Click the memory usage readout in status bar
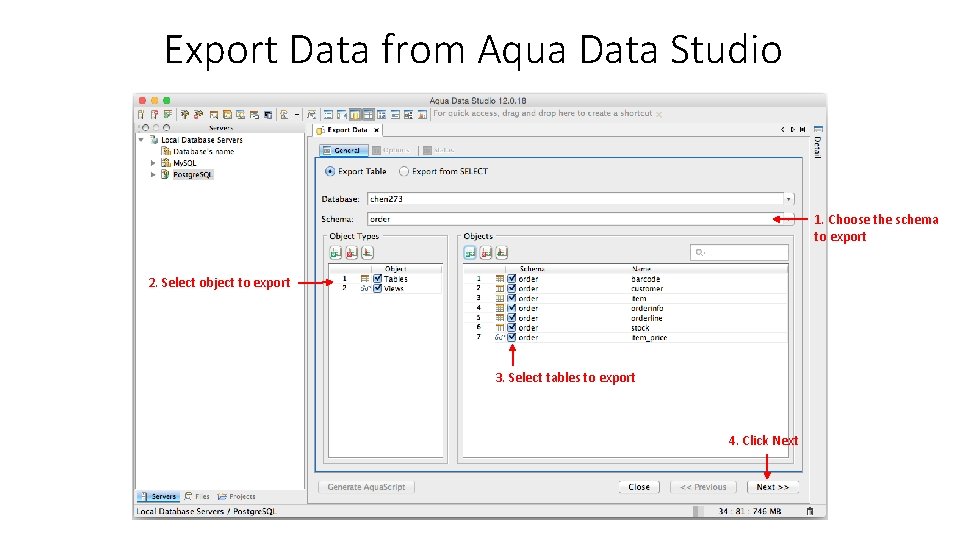The height and width of the screenshot is (540, 960). click(x=750, y=511)
